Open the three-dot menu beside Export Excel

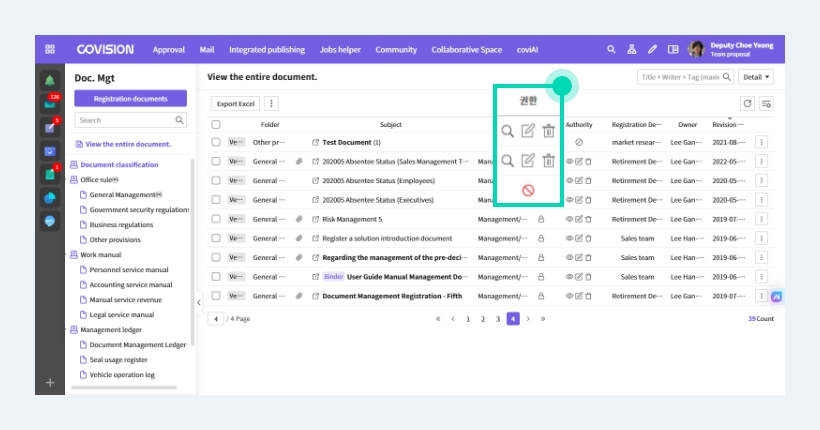click(271, 104)
